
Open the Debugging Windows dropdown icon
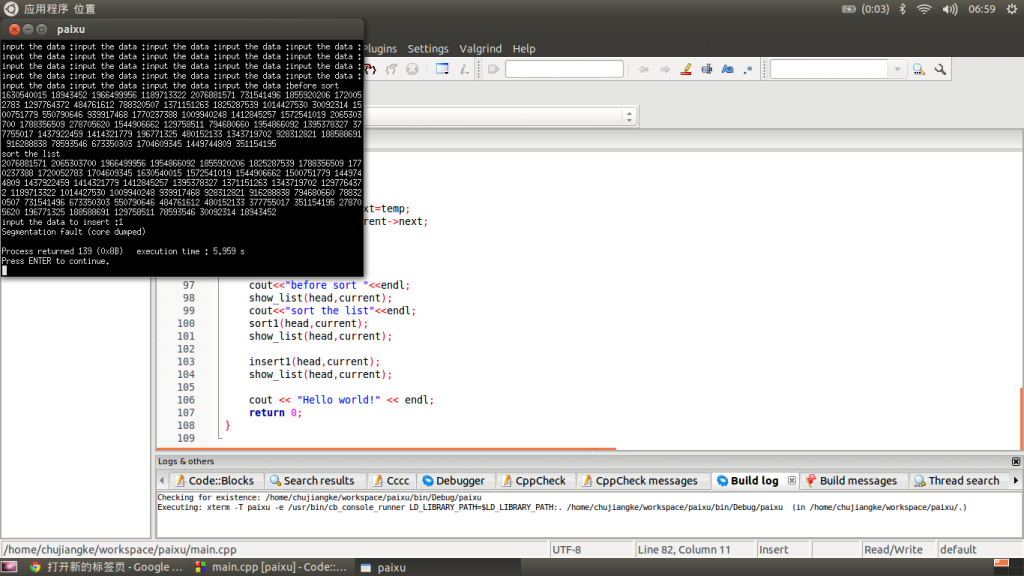[442, 69]
